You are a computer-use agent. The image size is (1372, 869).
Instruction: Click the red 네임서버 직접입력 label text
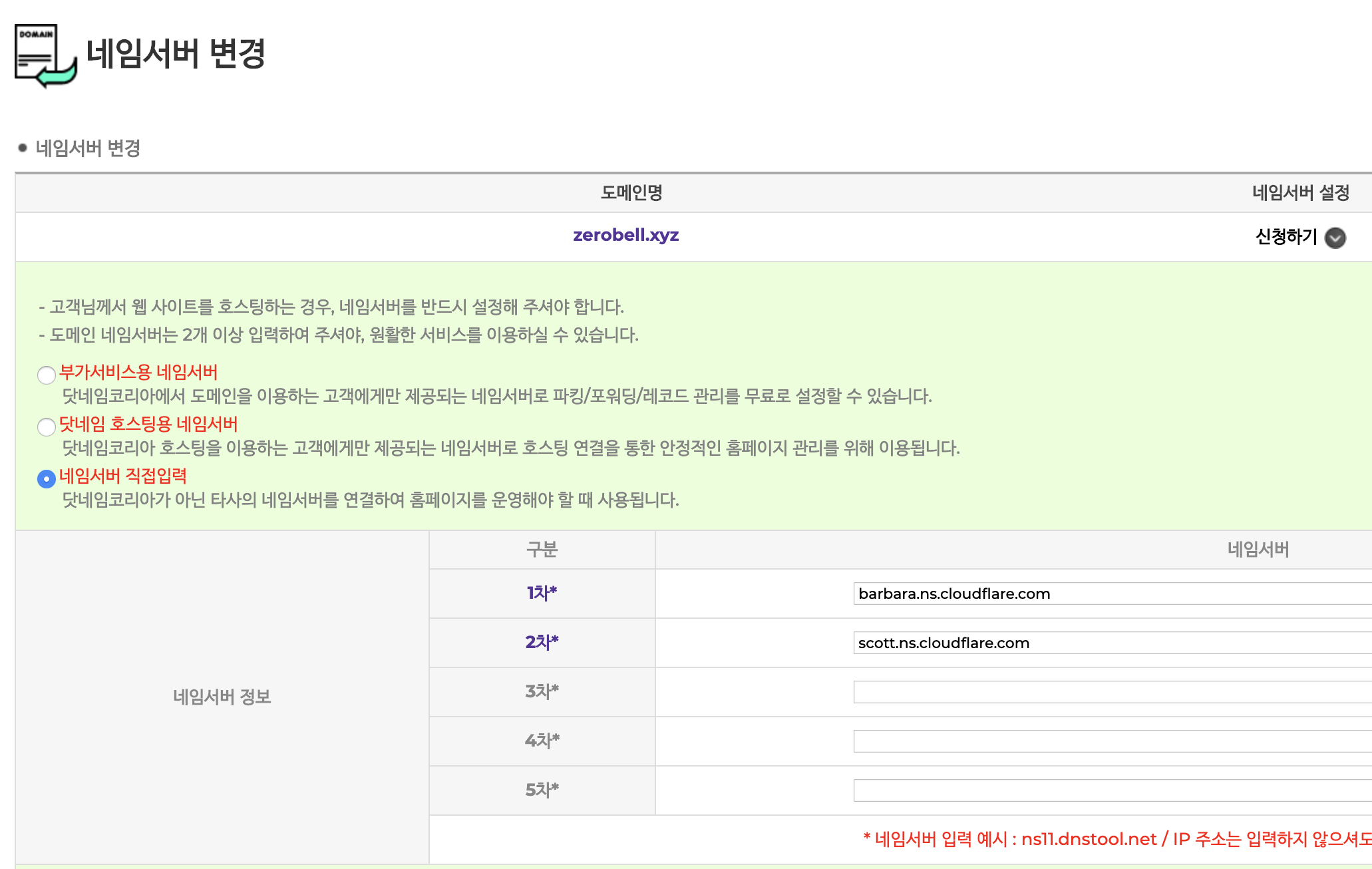click(x=123, y=476)
